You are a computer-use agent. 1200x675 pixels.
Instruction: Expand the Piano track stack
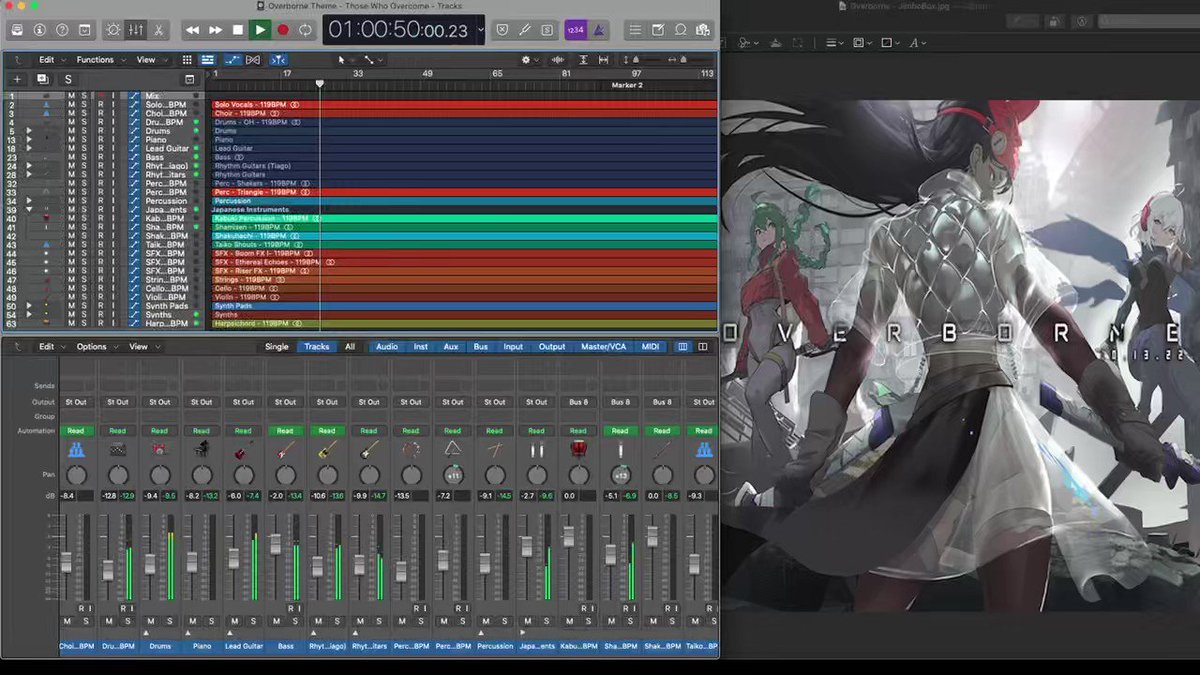click(x=29, y=140)
